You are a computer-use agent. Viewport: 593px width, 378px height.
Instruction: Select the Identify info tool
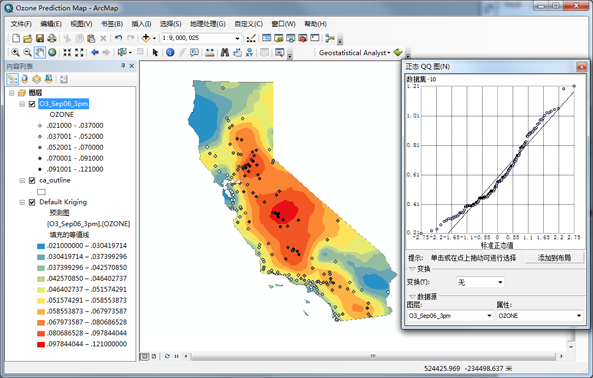pos(170,52)
